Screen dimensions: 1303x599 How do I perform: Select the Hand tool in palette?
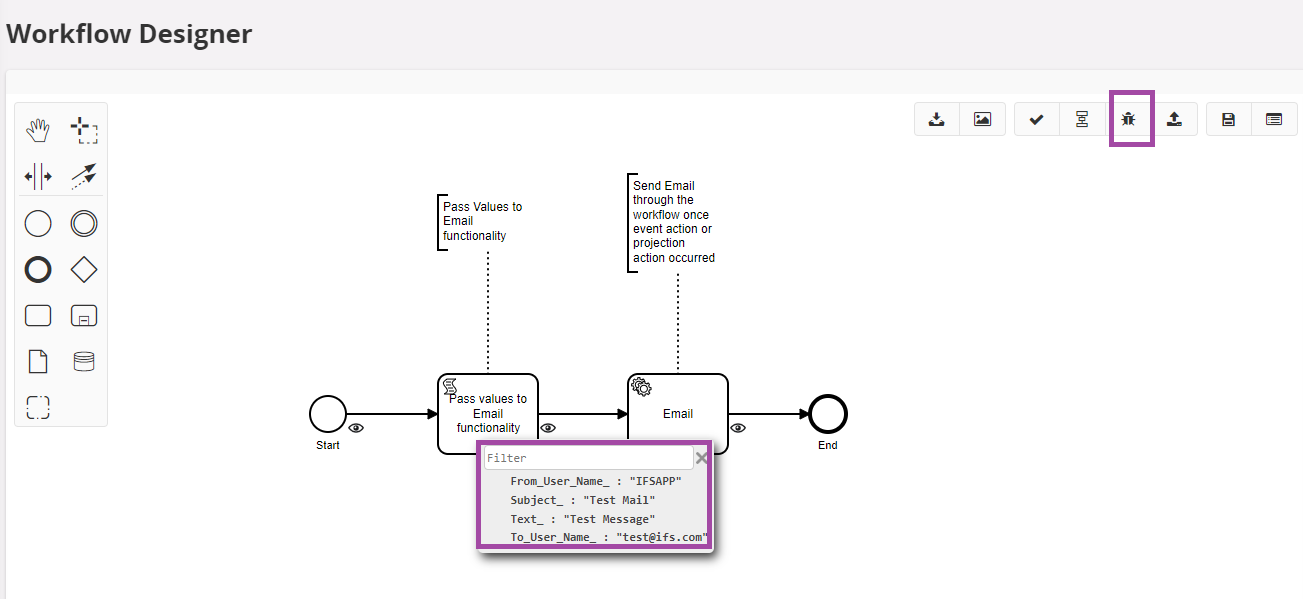pyautogui.click(x=38, y=130)
